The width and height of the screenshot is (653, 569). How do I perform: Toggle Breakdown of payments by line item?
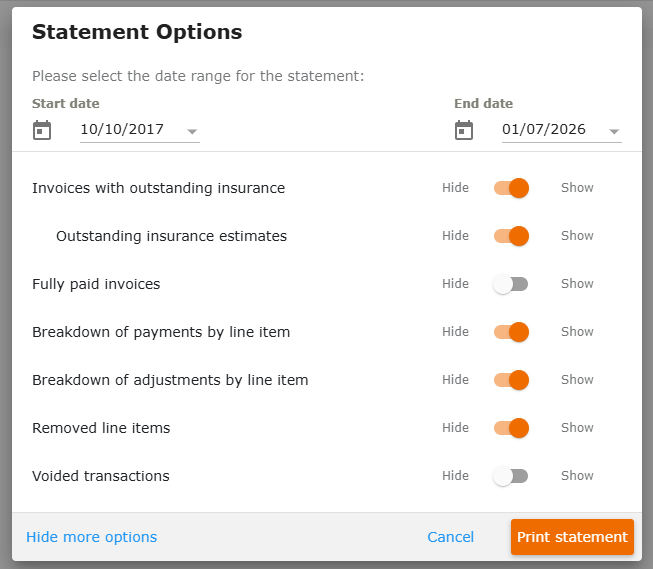tap(511, 332)
